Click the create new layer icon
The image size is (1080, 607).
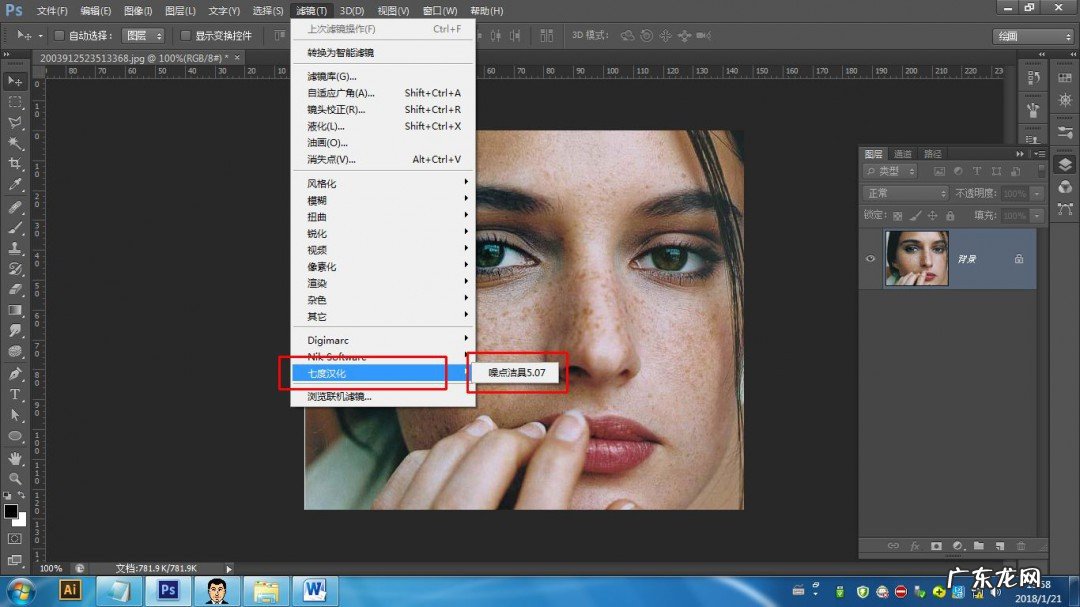pos(999,546)
